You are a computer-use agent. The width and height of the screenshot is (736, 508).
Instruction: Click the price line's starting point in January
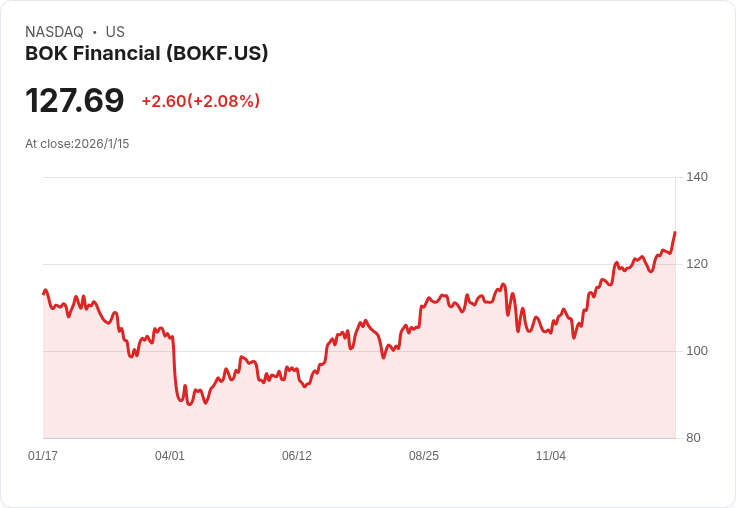point(43,293)
